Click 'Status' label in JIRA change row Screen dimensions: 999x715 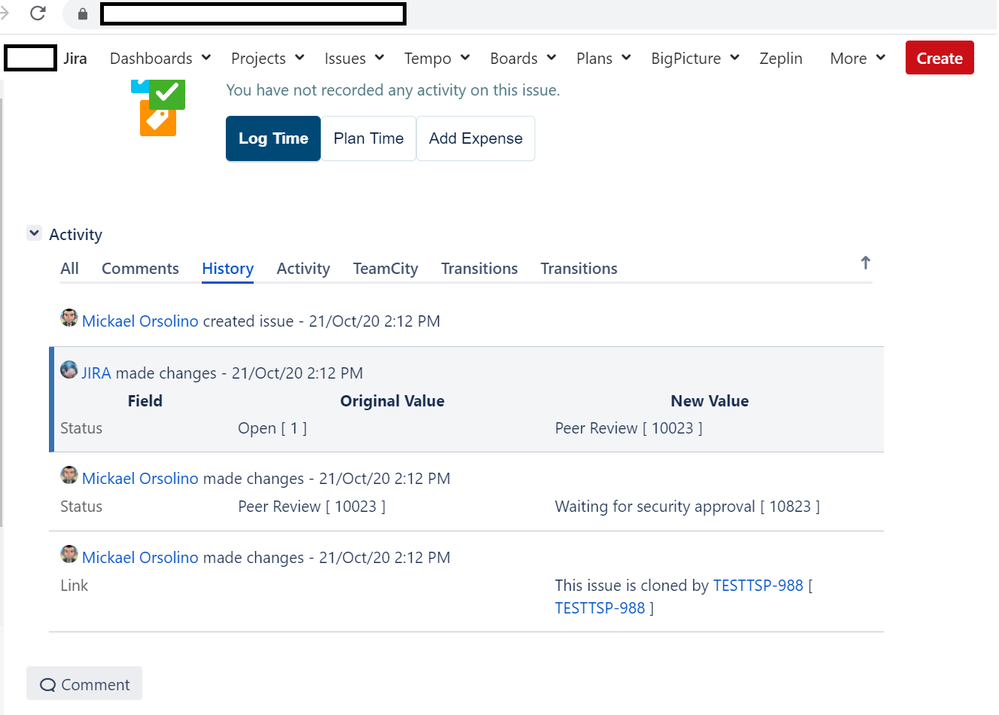(x=81, y=428)
